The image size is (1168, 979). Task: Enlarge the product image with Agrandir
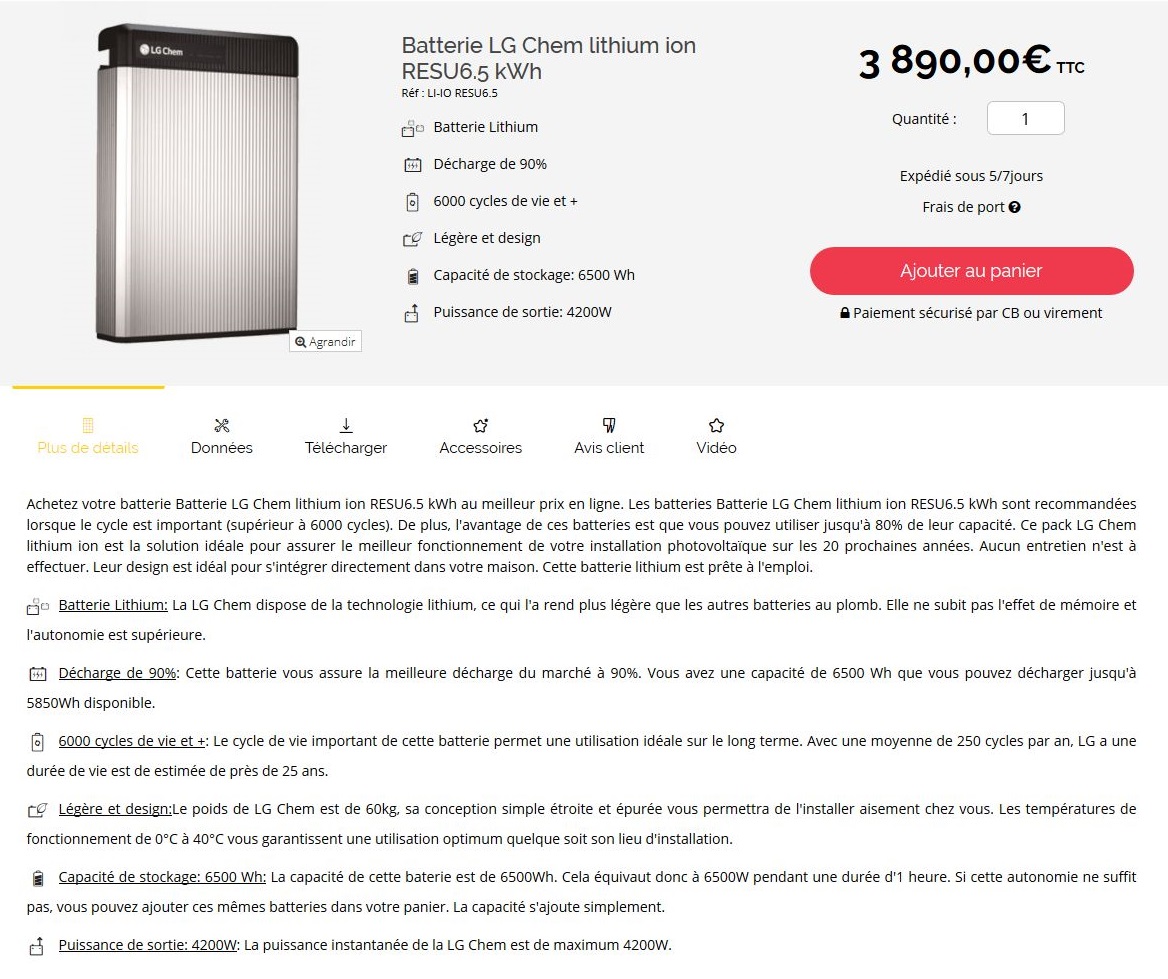326,342
